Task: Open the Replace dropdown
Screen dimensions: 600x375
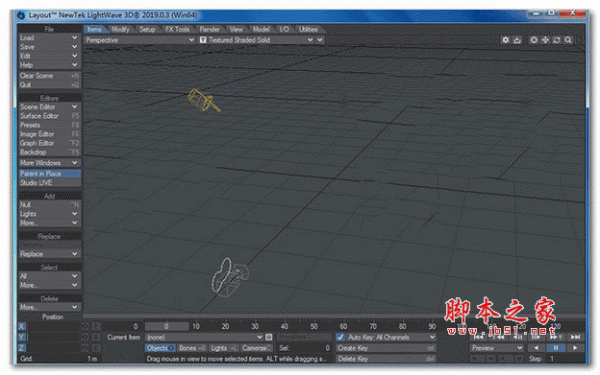Action: (x=49, y=254)
